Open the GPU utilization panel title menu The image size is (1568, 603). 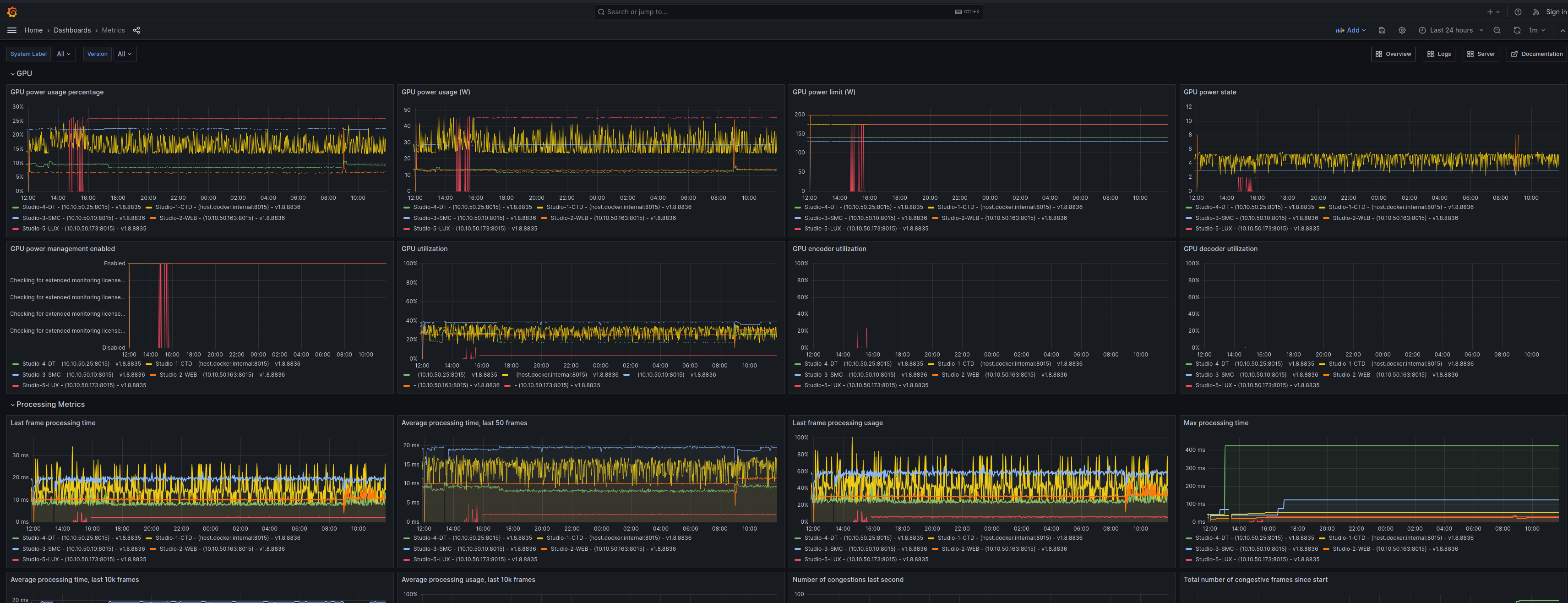(x=424, y=248)
